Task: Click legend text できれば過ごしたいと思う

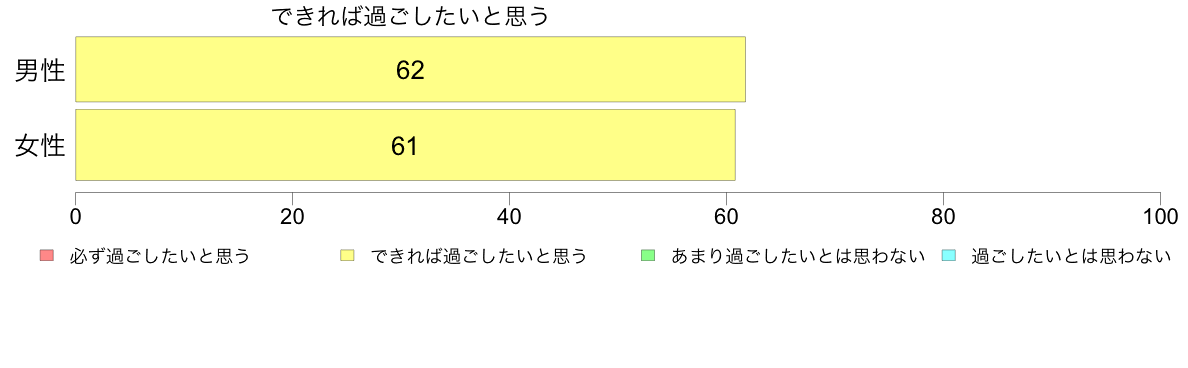Action: click(477, 257)
